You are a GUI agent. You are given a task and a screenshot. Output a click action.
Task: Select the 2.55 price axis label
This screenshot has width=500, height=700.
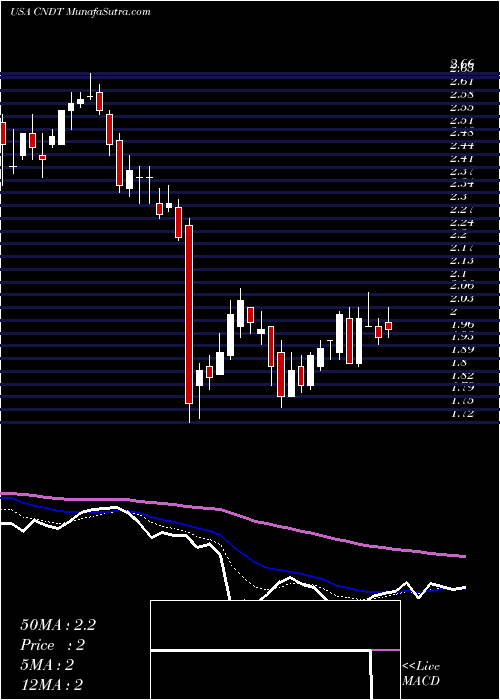(462, 108)
